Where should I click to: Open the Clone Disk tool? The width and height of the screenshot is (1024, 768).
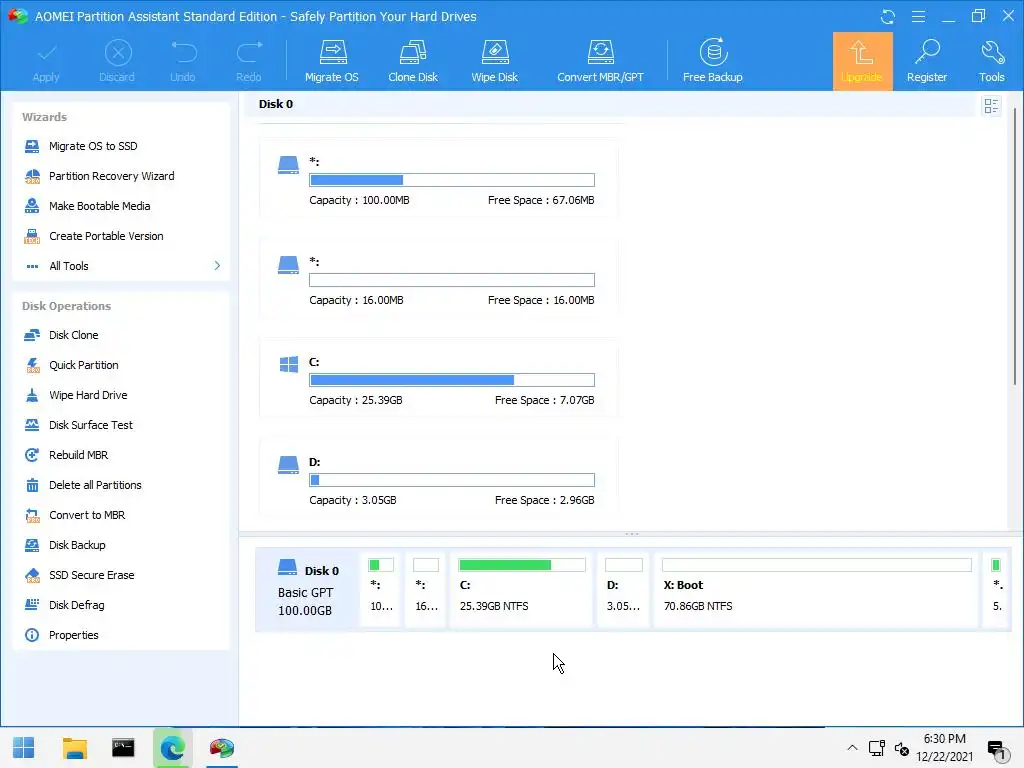[413, 61]
